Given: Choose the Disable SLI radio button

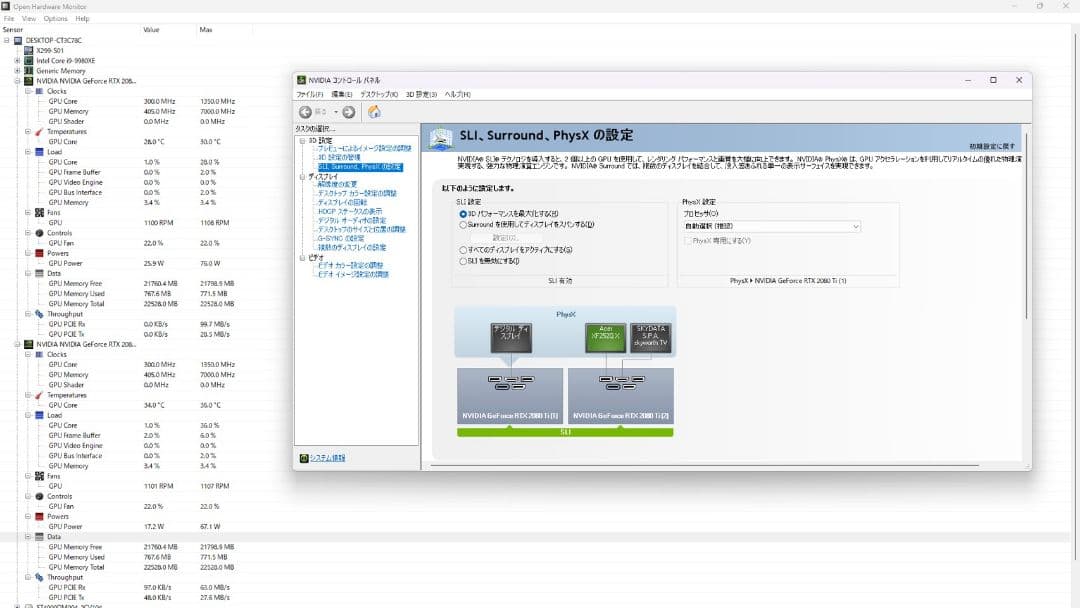Looking at the screenshot, I should click(463, 261).
